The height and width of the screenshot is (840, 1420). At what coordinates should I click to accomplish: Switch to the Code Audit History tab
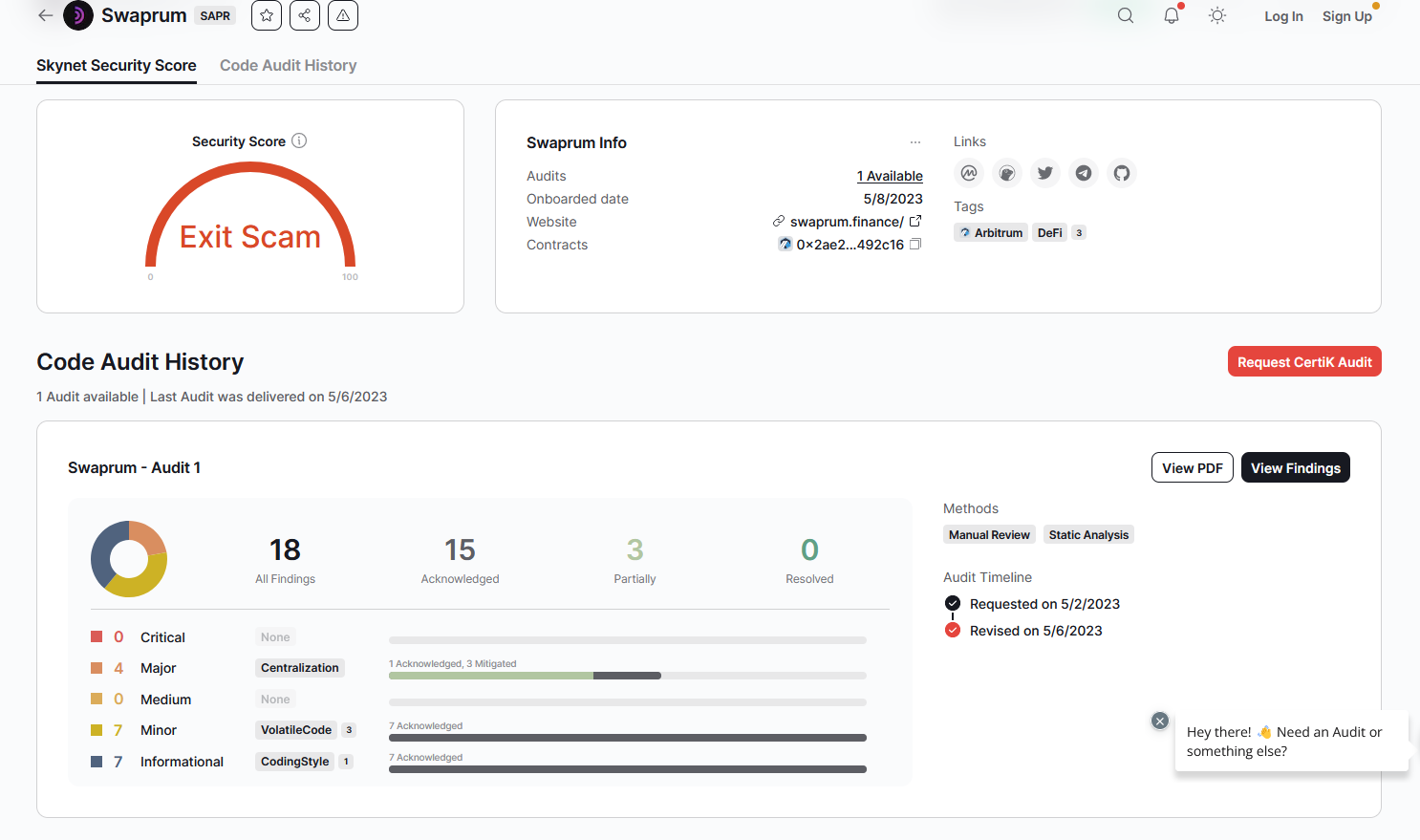click(288, 65)
